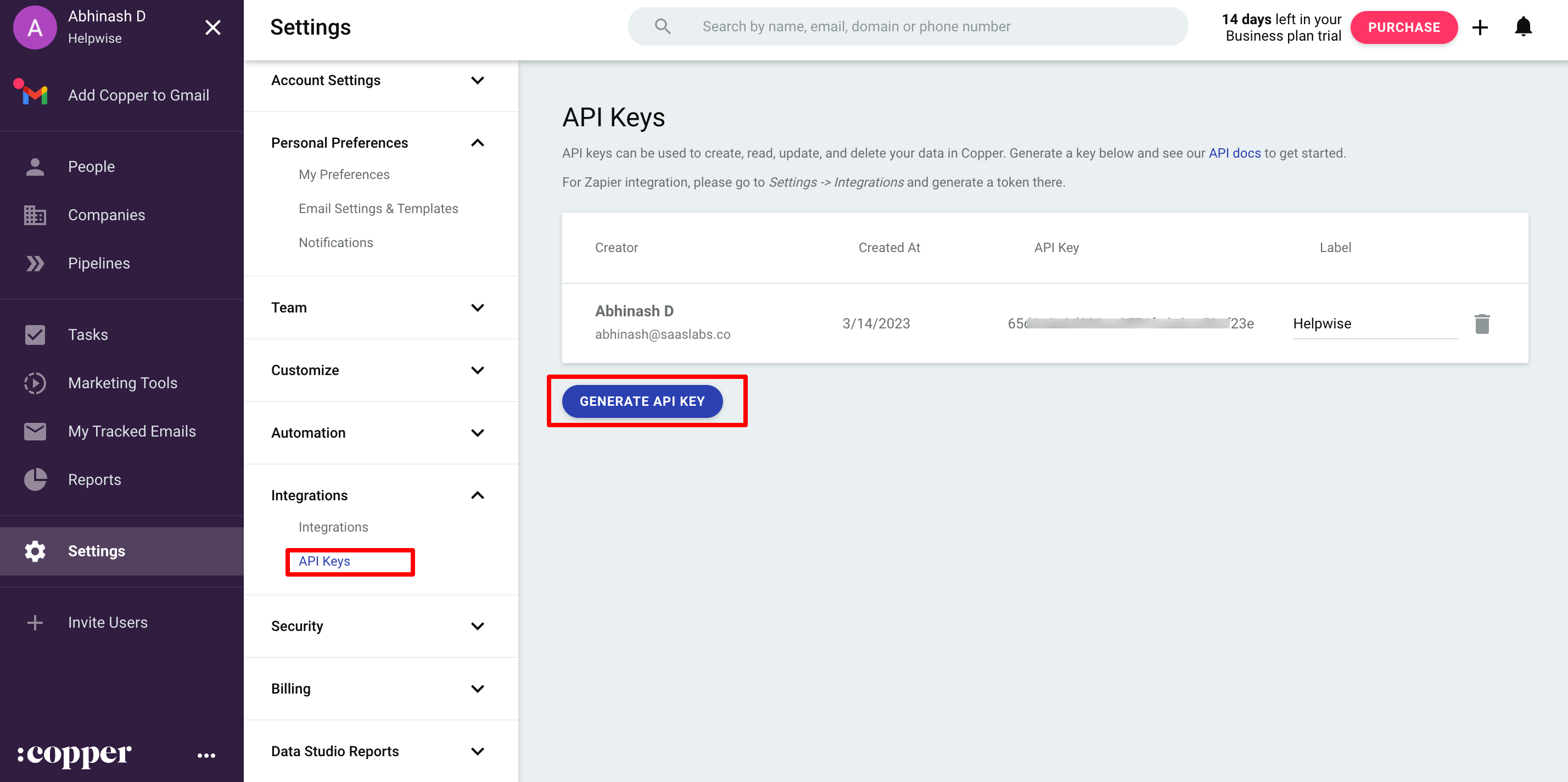
Task: Expand the Team section chevron
Action: 477,308
